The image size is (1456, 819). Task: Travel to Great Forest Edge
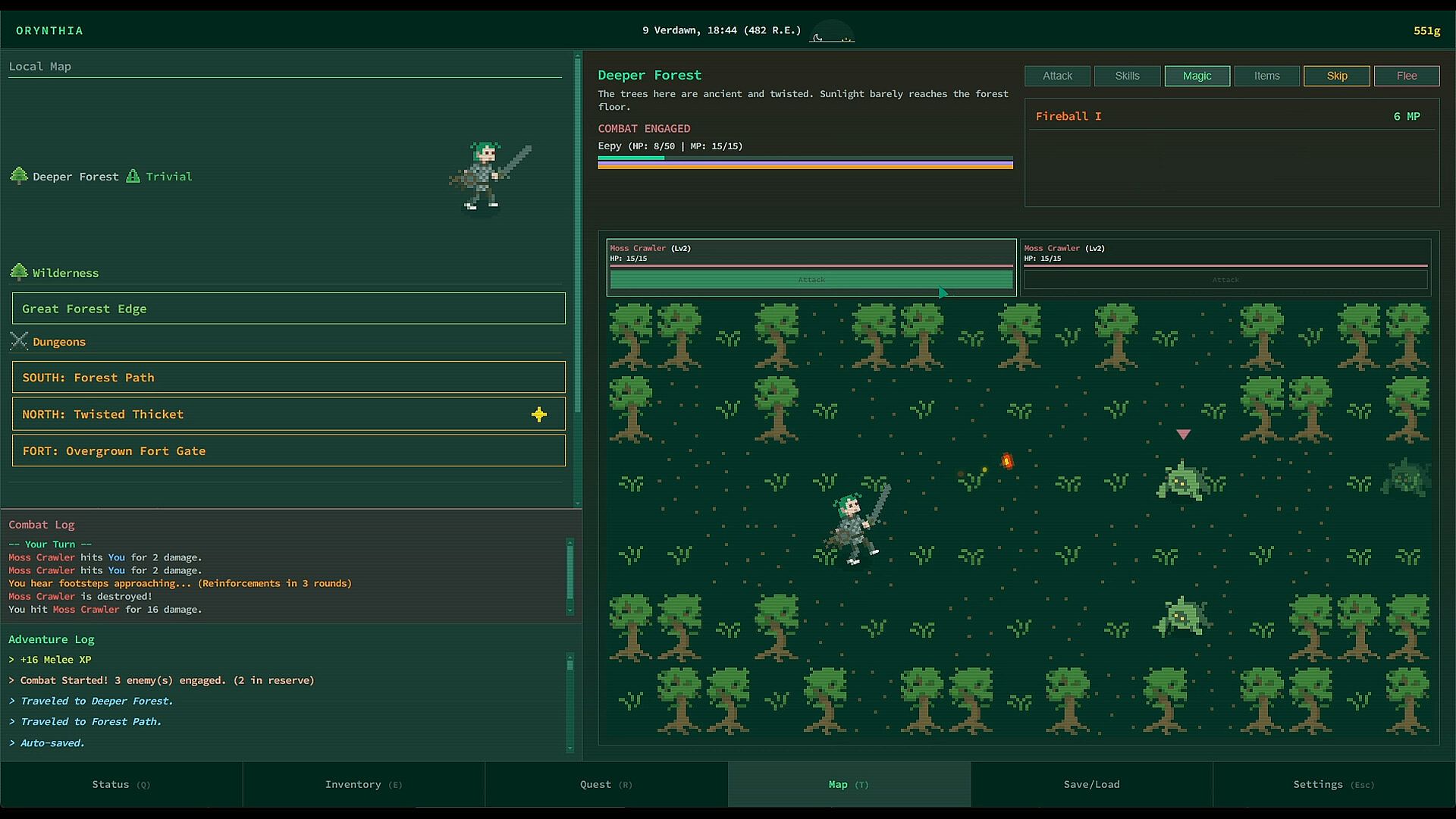coord(288,309)
